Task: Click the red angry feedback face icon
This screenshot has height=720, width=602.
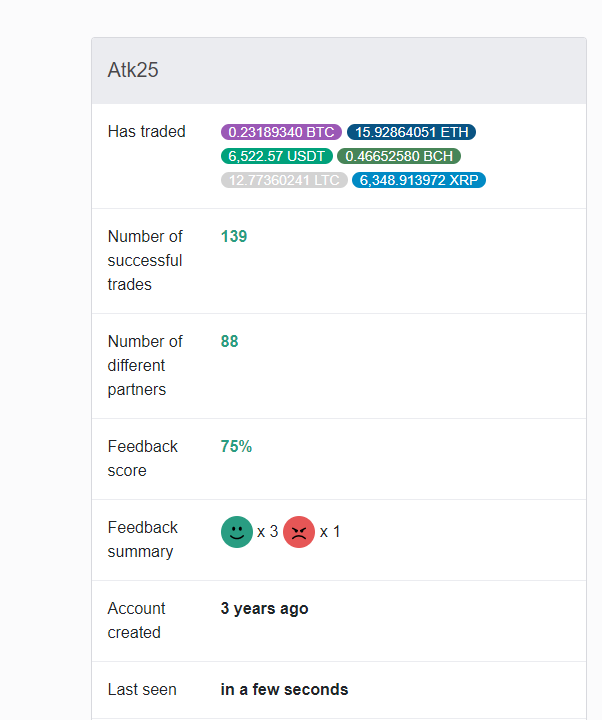Action: click(x=299, y=532)
